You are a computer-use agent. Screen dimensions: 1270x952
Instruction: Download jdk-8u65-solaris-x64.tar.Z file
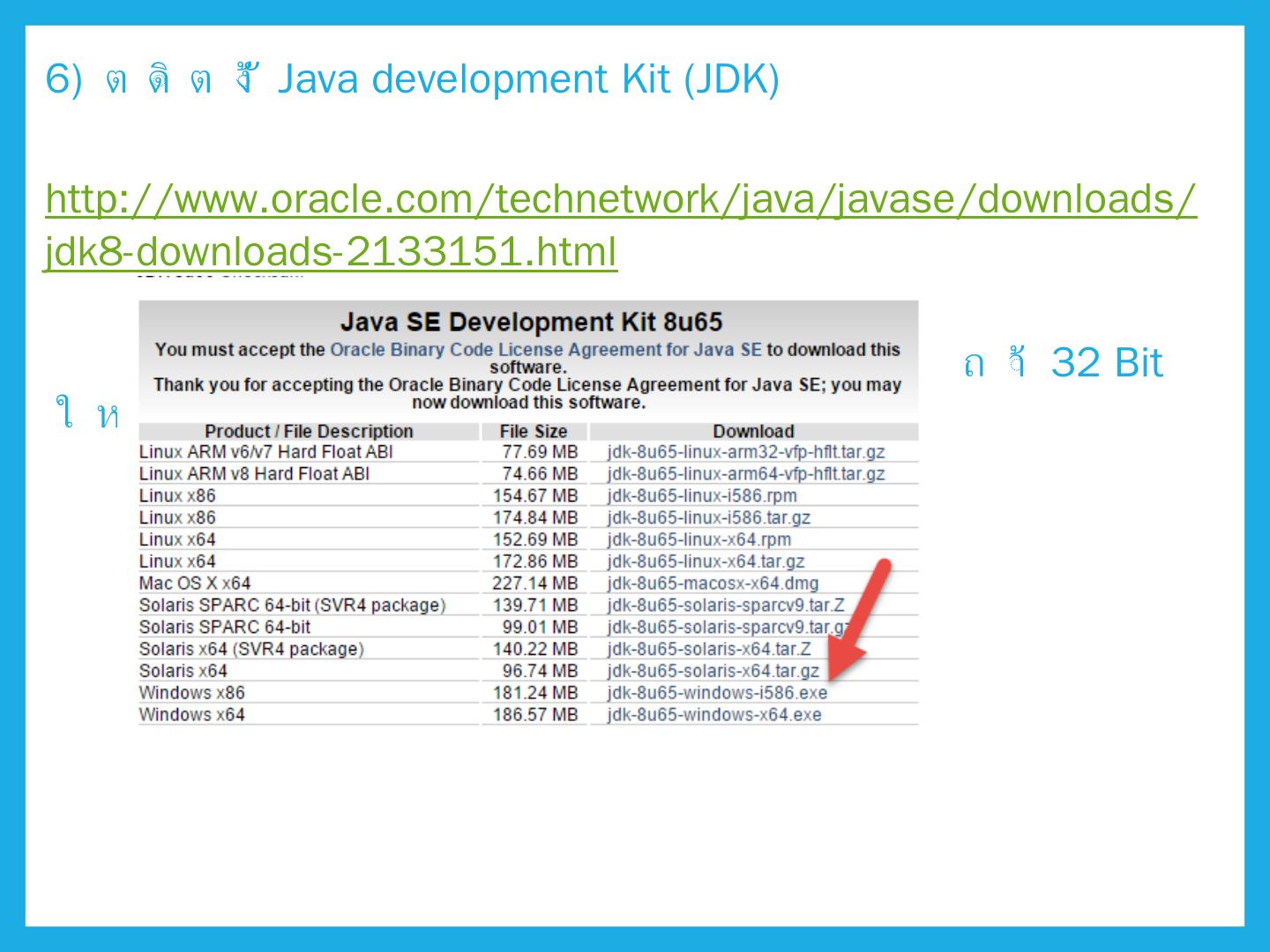pos(708,650)
